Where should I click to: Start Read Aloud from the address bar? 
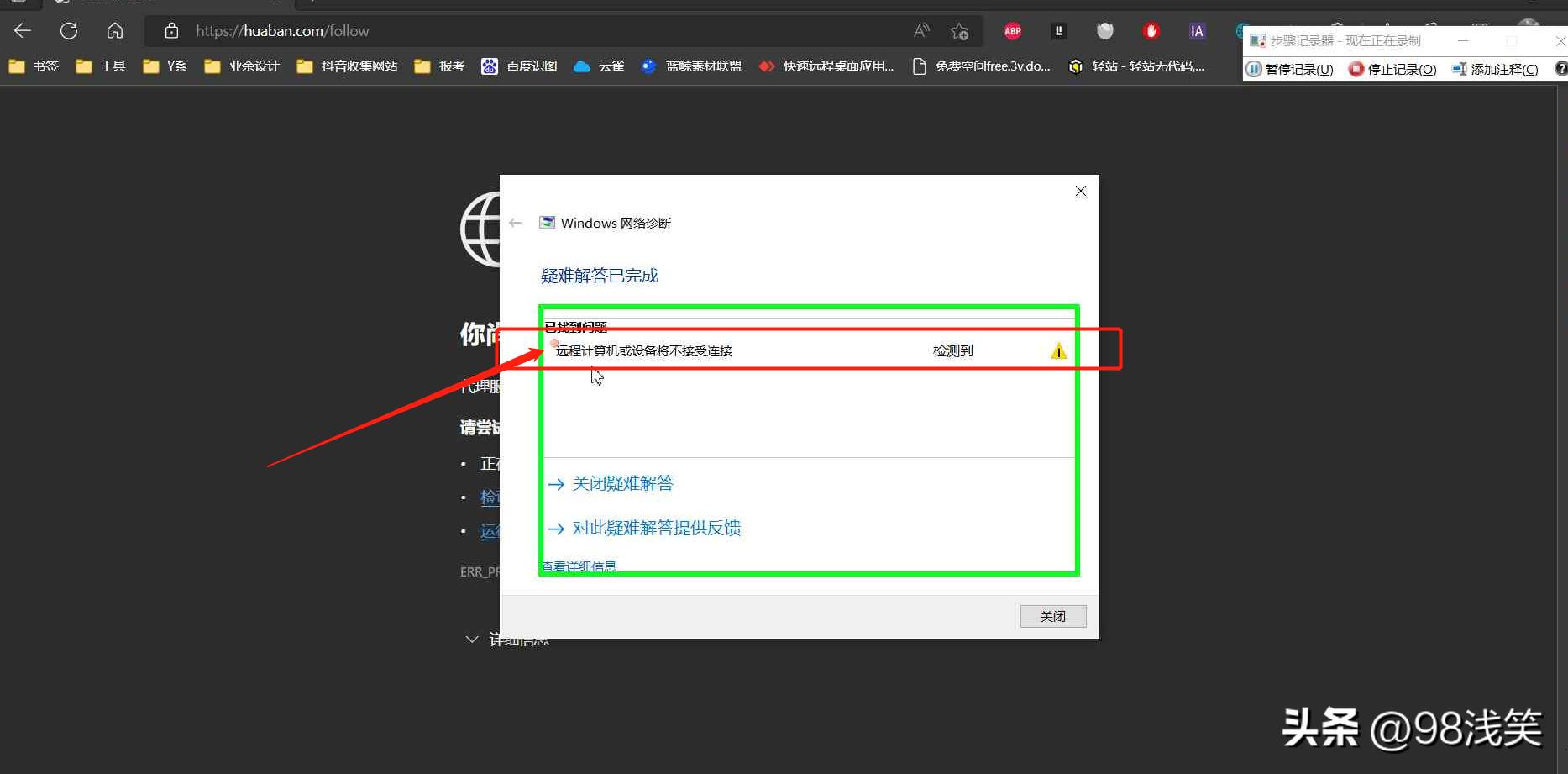920,29
